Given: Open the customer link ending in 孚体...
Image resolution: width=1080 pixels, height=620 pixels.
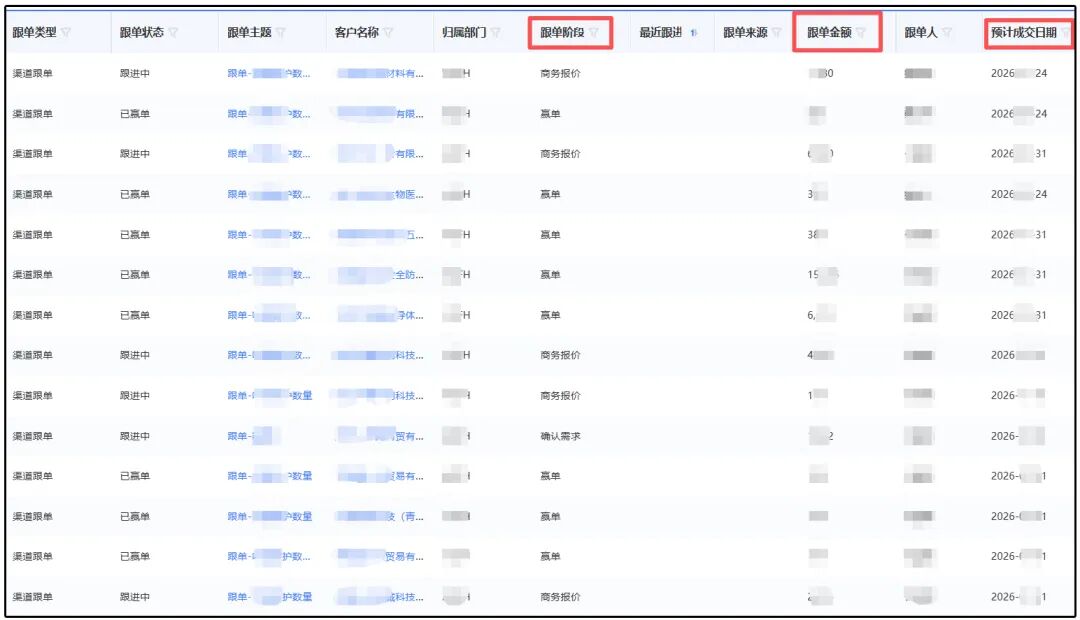Looking at the screenshot, I should (380, 316).
